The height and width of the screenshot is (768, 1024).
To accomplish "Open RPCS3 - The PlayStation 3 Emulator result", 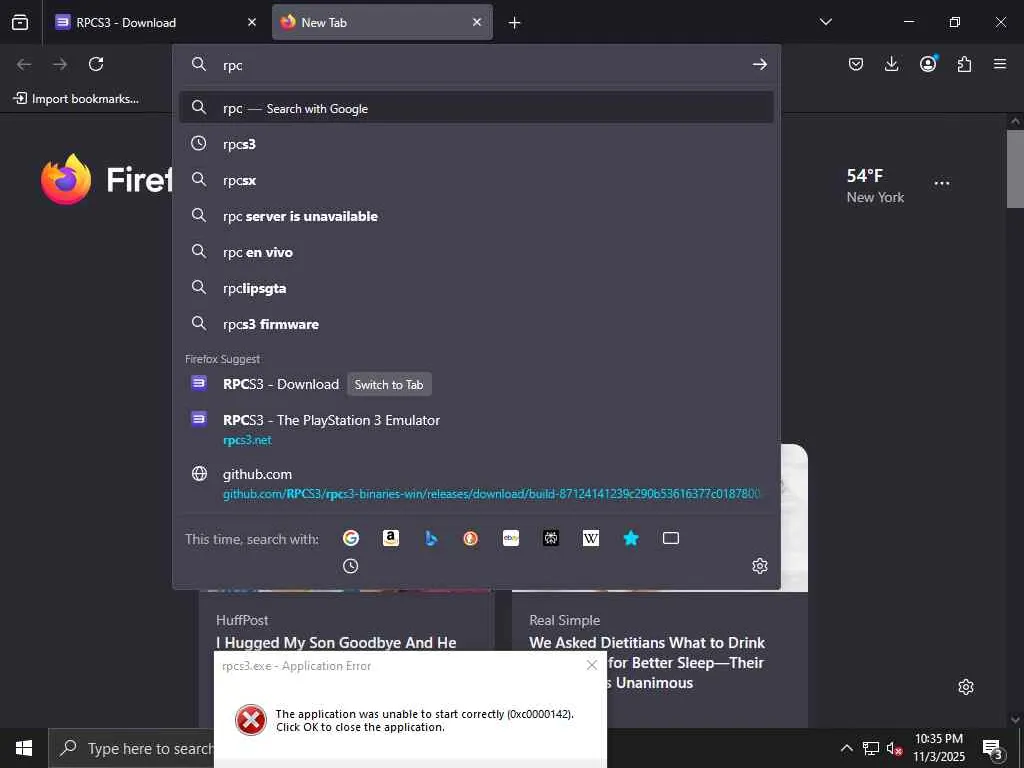I will click(476, 428).
